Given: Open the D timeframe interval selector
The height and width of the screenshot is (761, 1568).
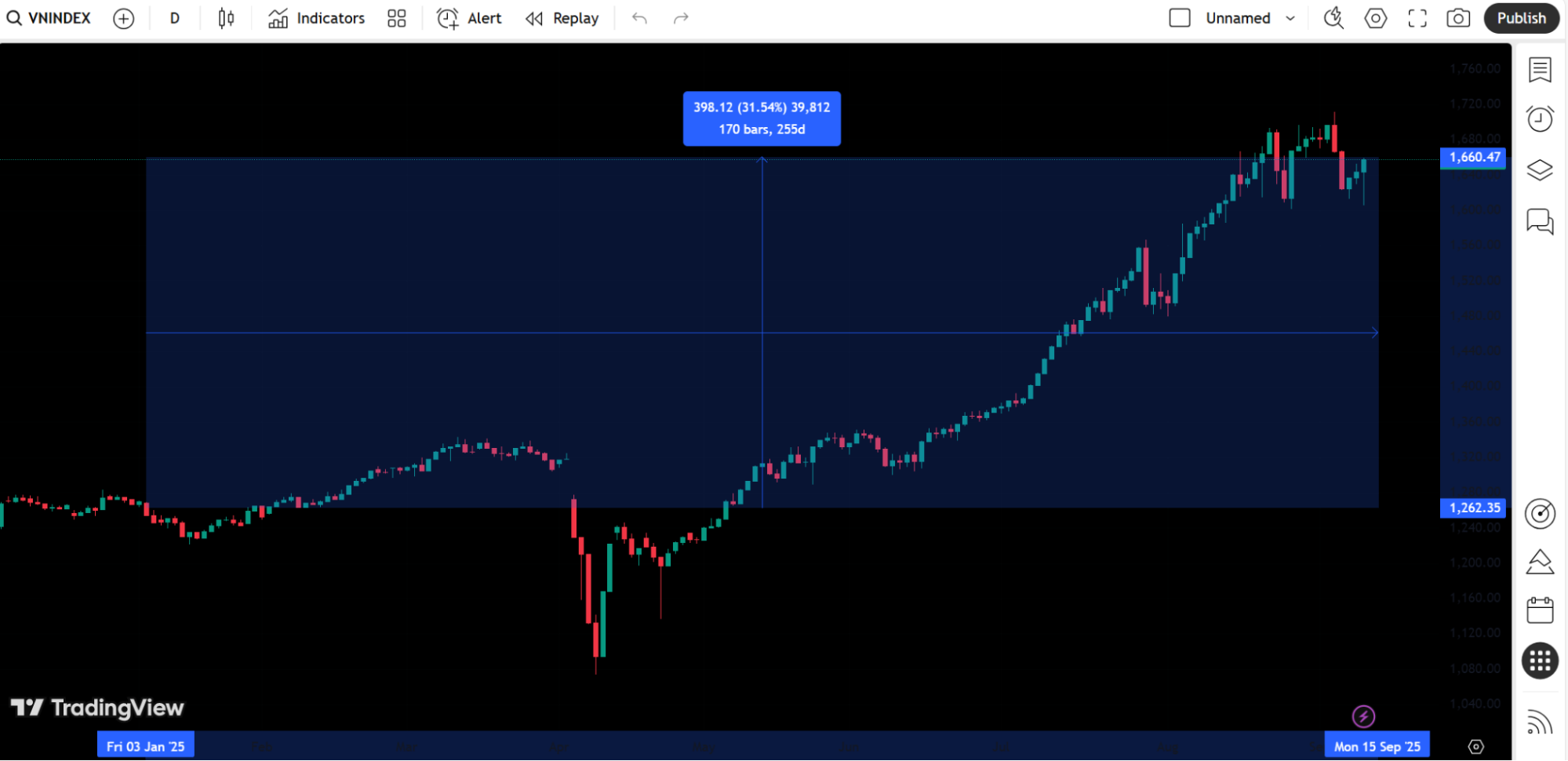Looking at the screenshot, I should click(x=174, y=18).
